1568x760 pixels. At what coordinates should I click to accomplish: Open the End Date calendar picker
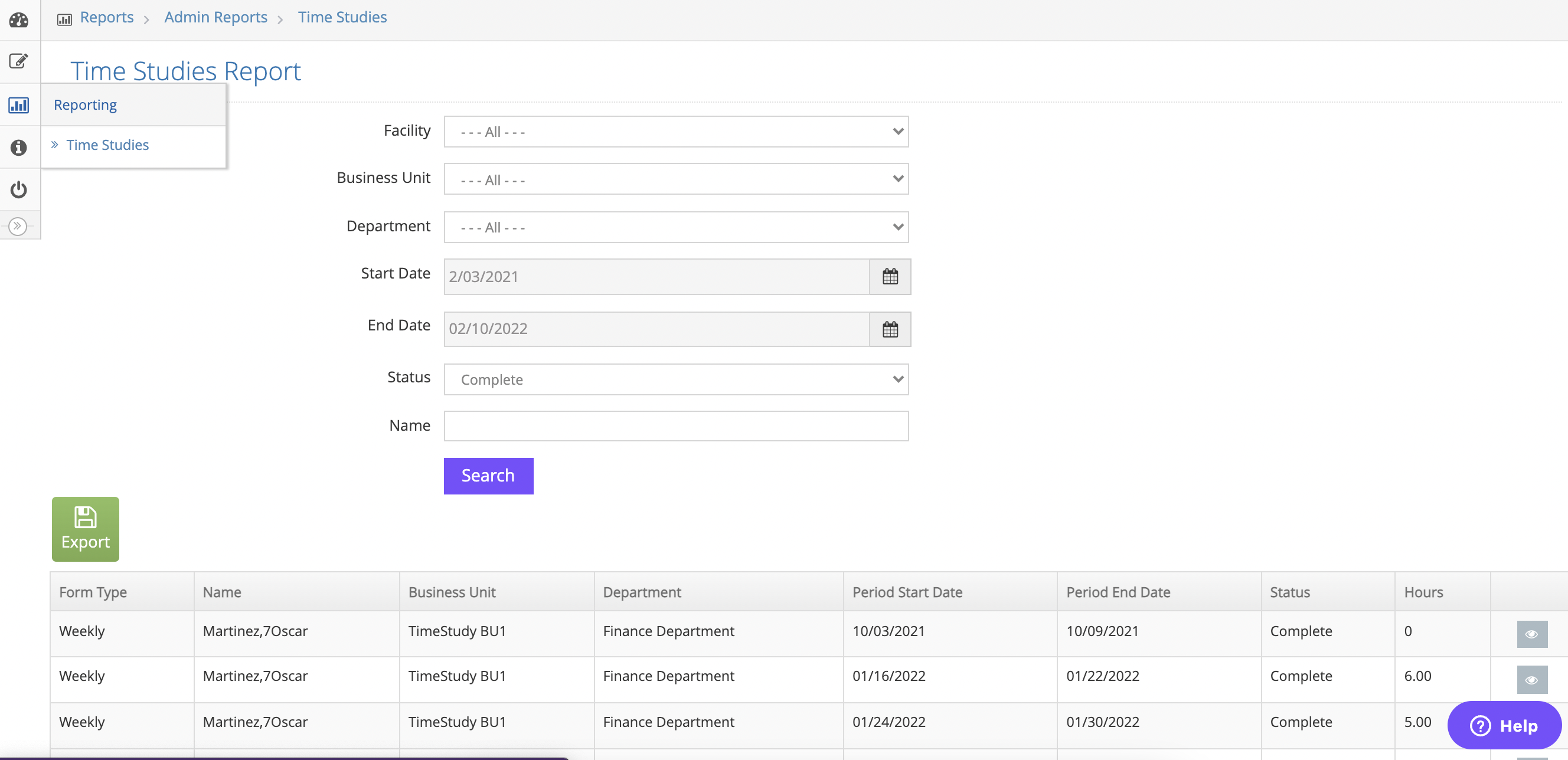tap(889, 329)
